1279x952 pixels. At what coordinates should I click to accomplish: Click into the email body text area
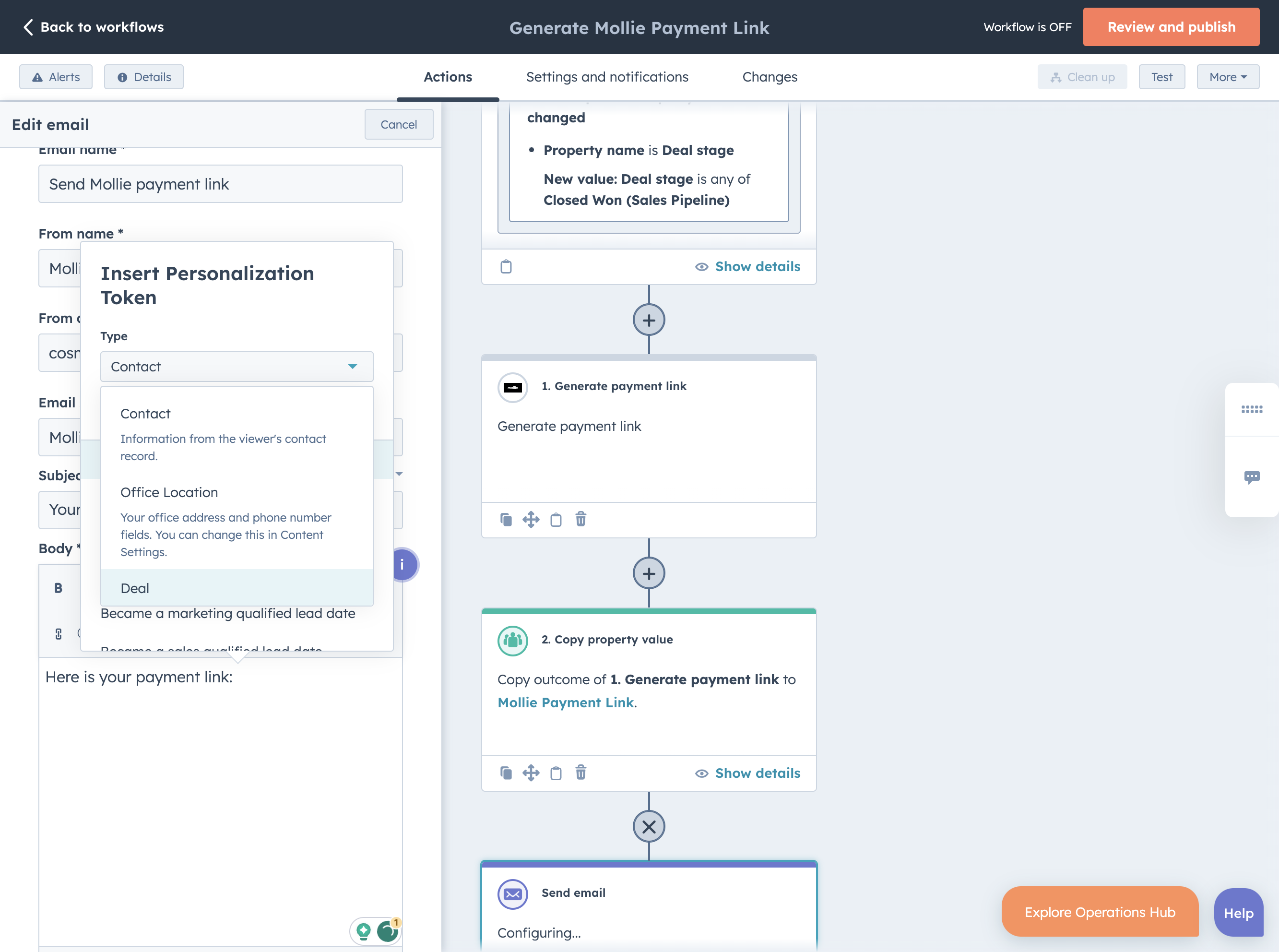point(221,801)
